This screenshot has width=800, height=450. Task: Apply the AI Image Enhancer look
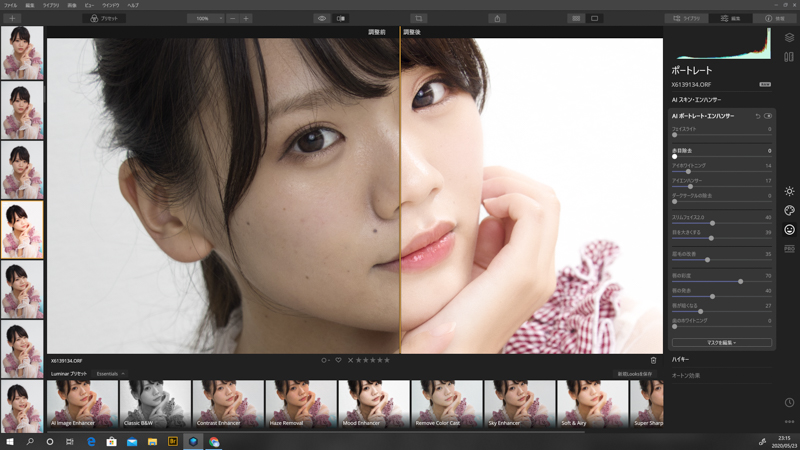(82, 404)
